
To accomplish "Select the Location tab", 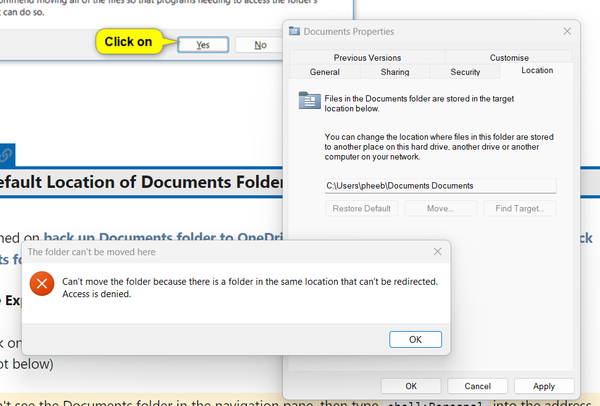I will pyautogui.click(x=535, y=71).
